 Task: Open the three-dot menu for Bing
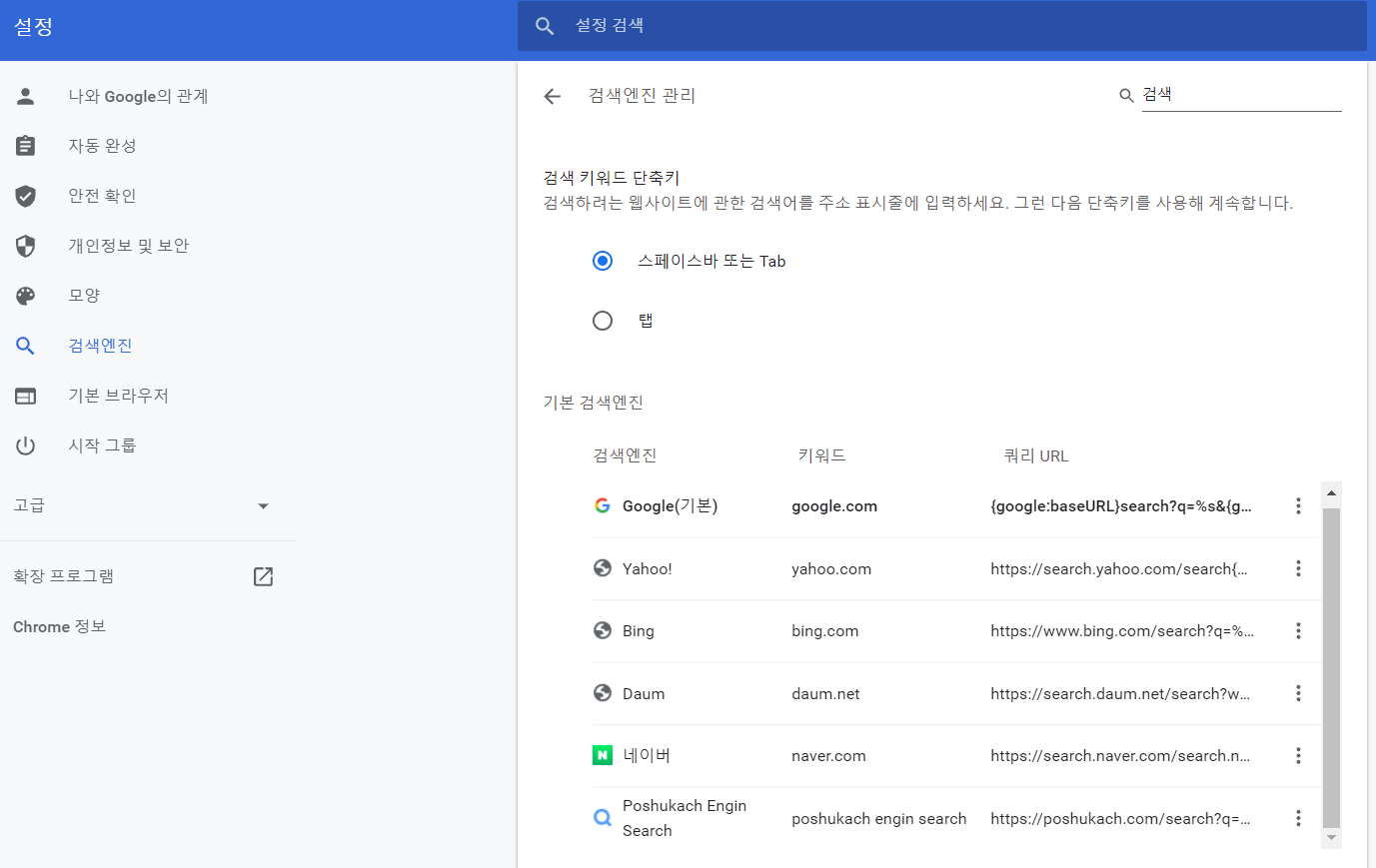1298,630
